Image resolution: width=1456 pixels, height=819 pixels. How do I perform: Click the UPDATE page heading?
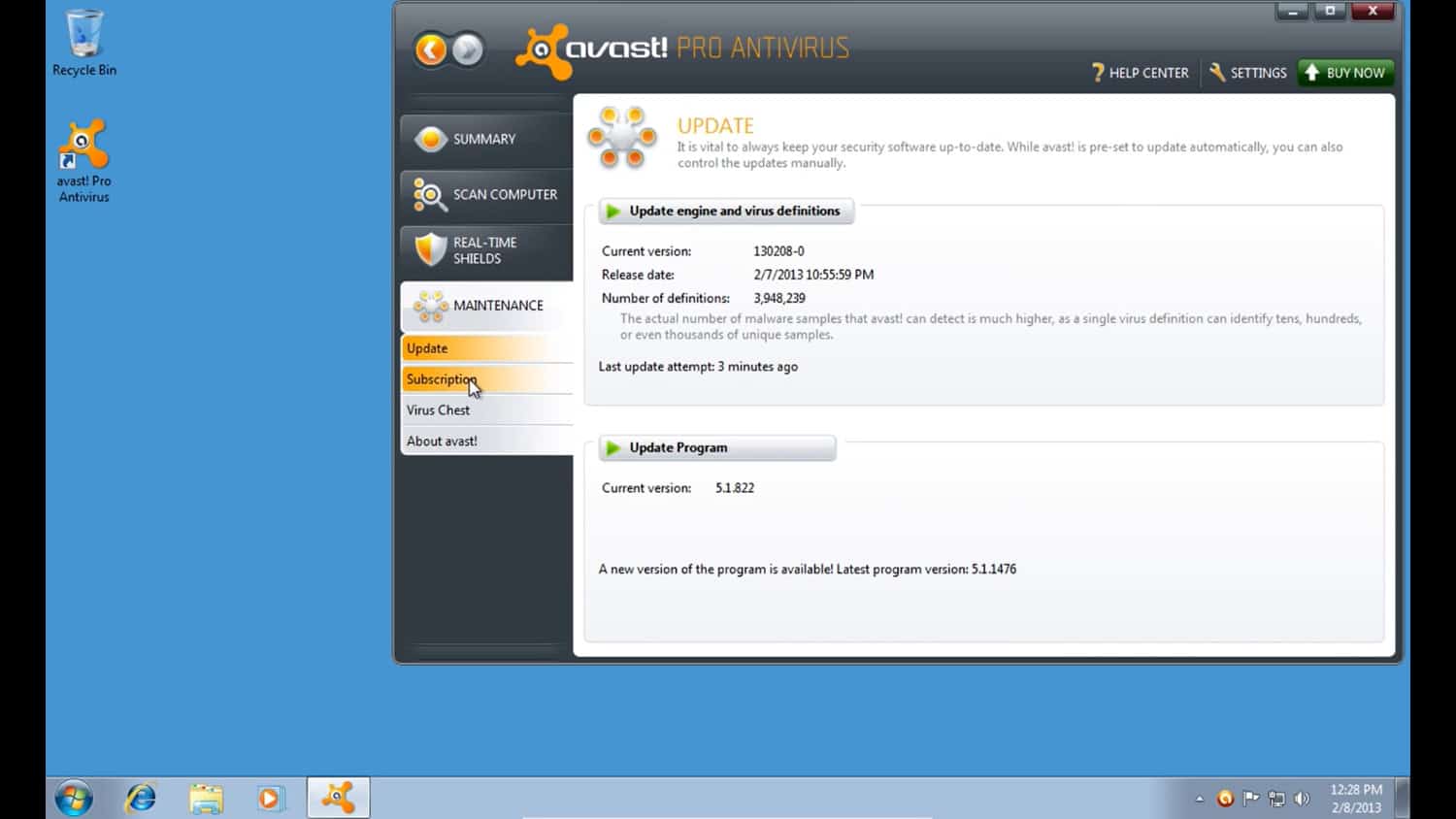pyautogui.click(x=715, y=126)
